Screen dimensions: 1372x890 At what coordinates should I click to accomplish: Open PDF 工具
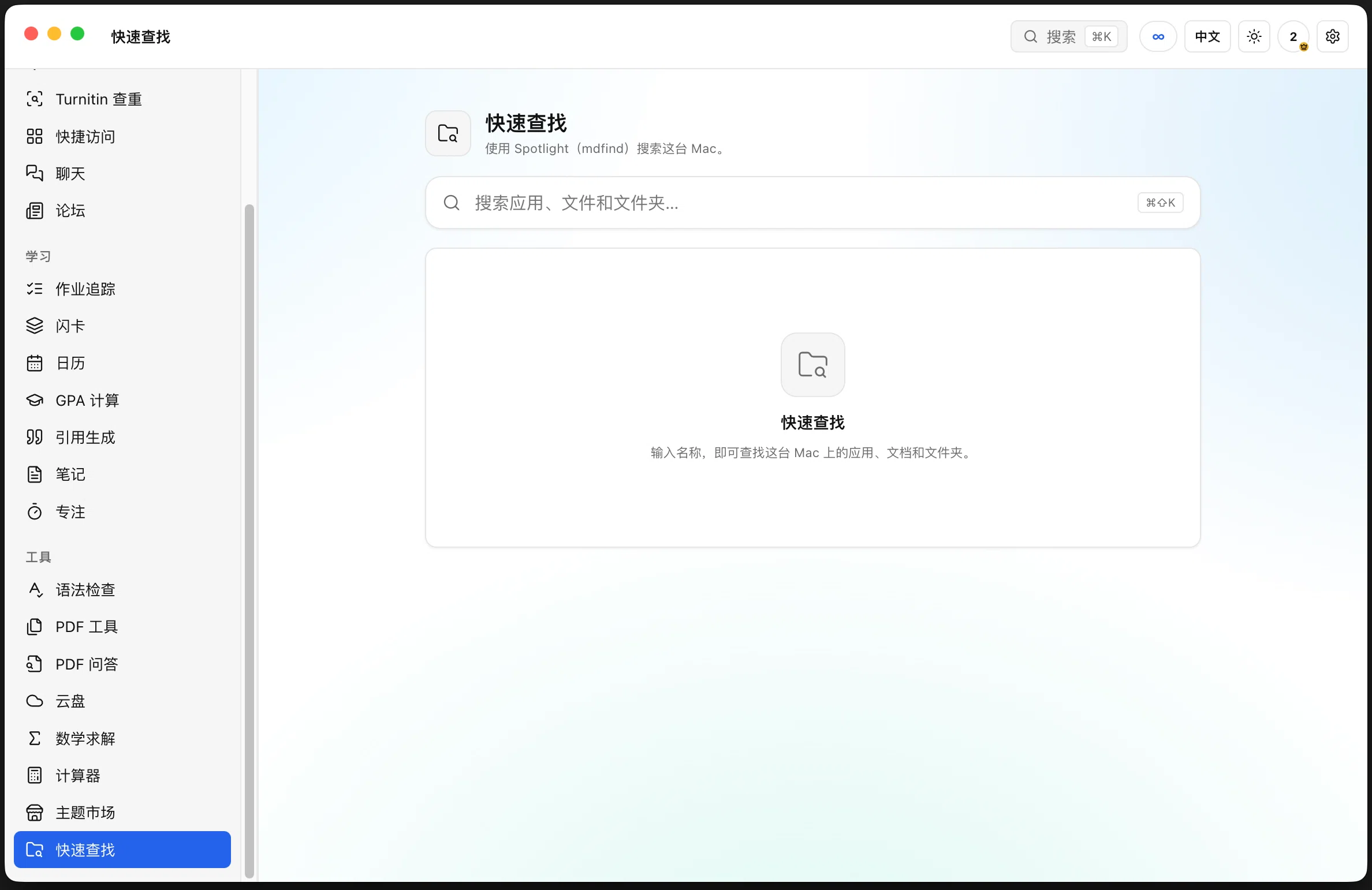pyautogui.click(x=122, y=627)
